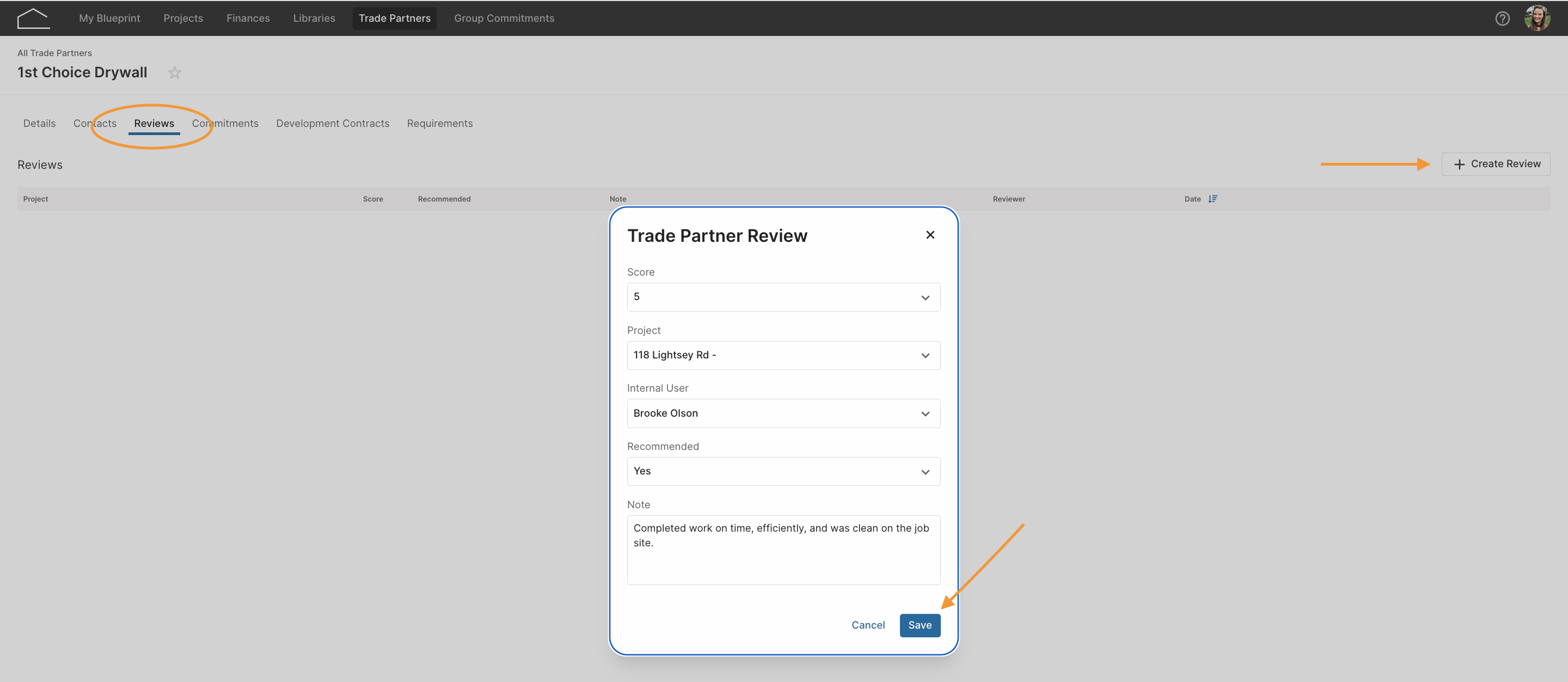Switch to the Details tab
The width and height of the screenshot is (1568, 682).
[40, 124]
